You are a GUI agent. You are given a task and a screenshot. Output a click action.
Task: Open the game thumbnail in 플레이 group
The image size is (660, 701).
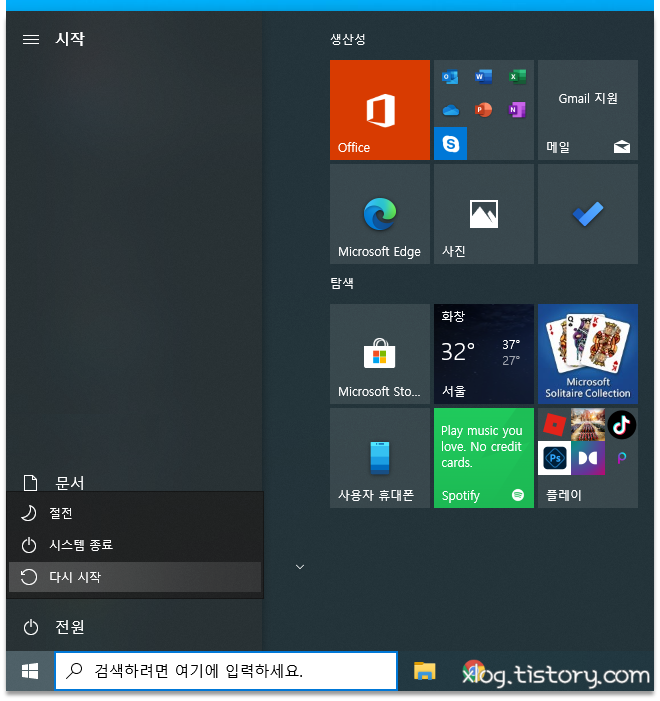588,425
